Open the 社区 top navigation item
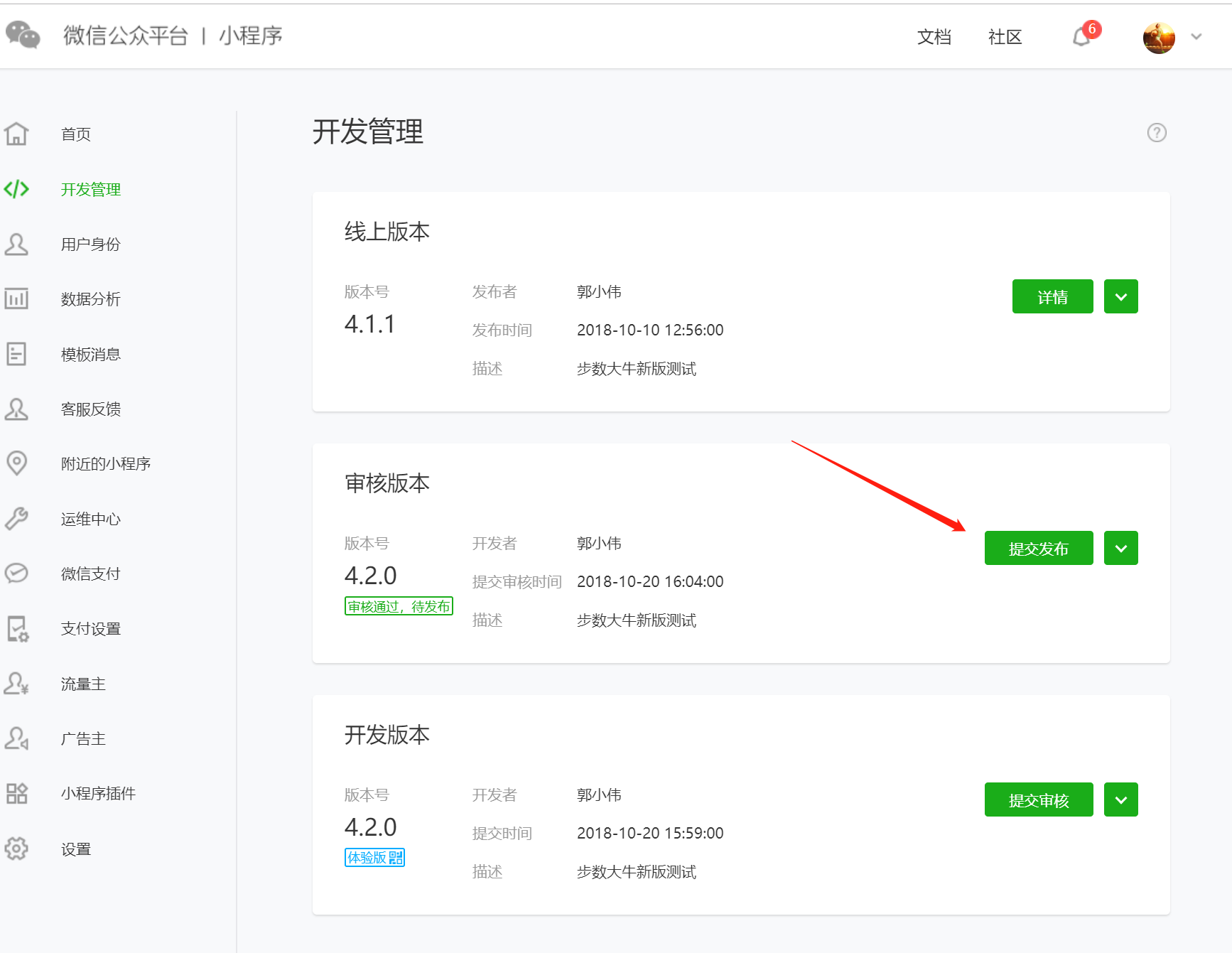1232x953 pixels. pos(1005,37)
